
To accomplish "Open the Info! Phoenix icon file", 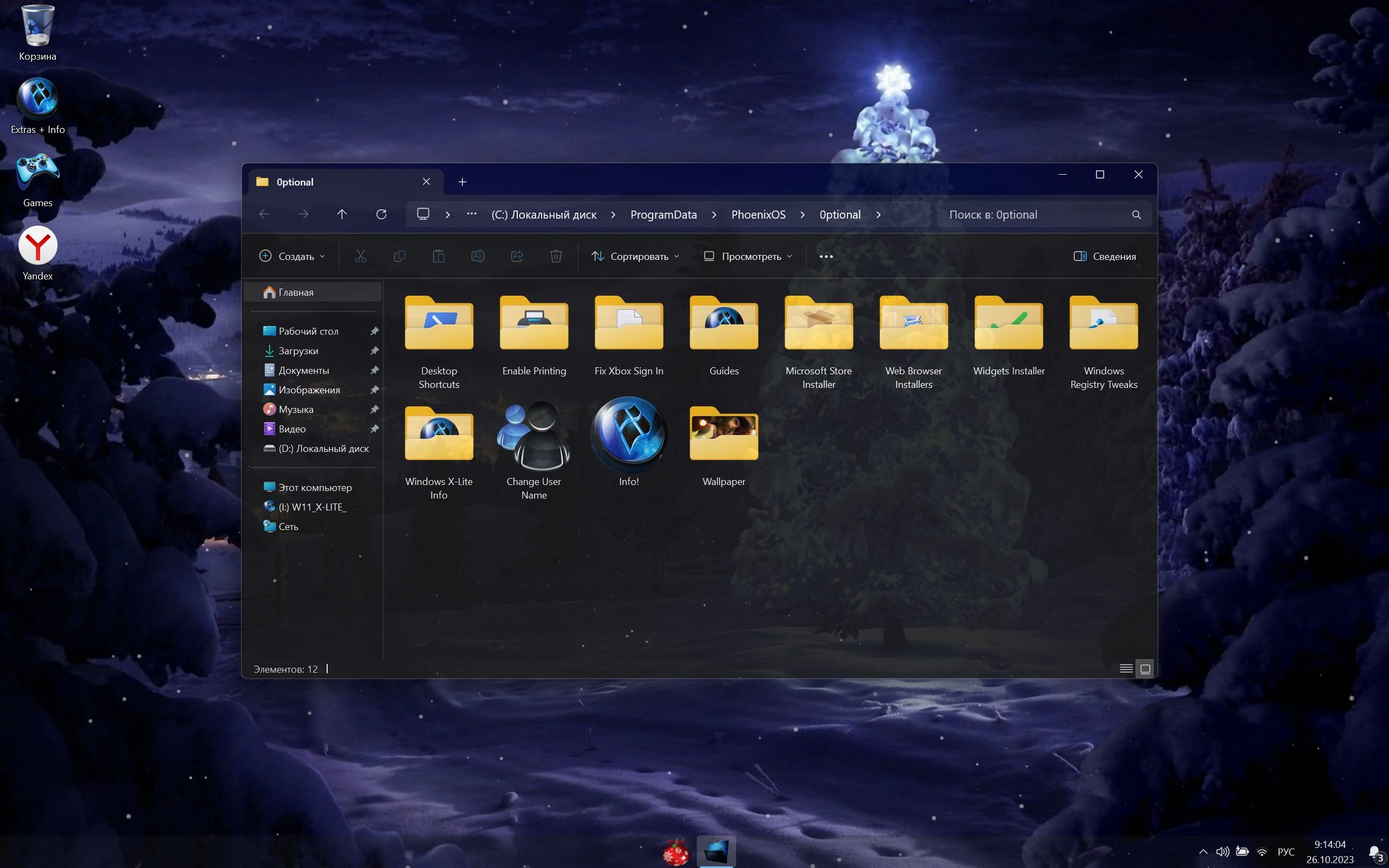I will click(x=628, y=436).
